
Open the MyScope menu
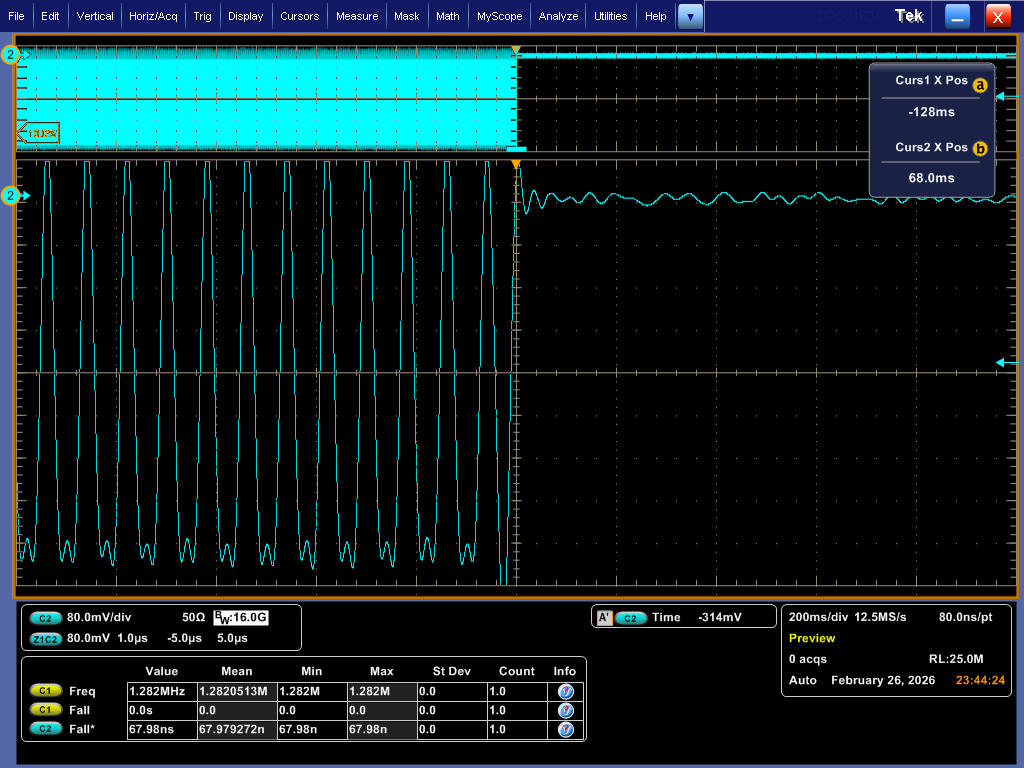coord(499,16)
